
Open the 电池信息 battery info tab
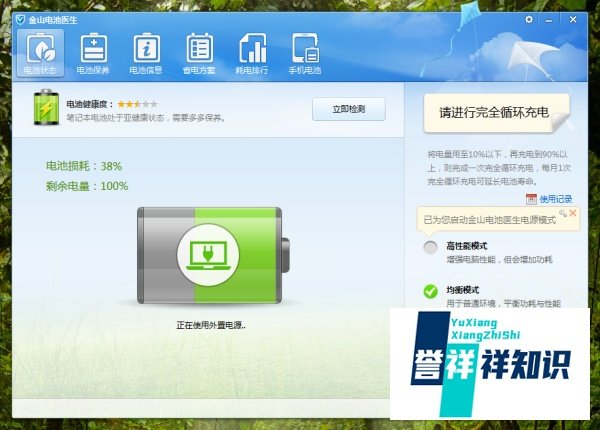click(x=146, y=53)
